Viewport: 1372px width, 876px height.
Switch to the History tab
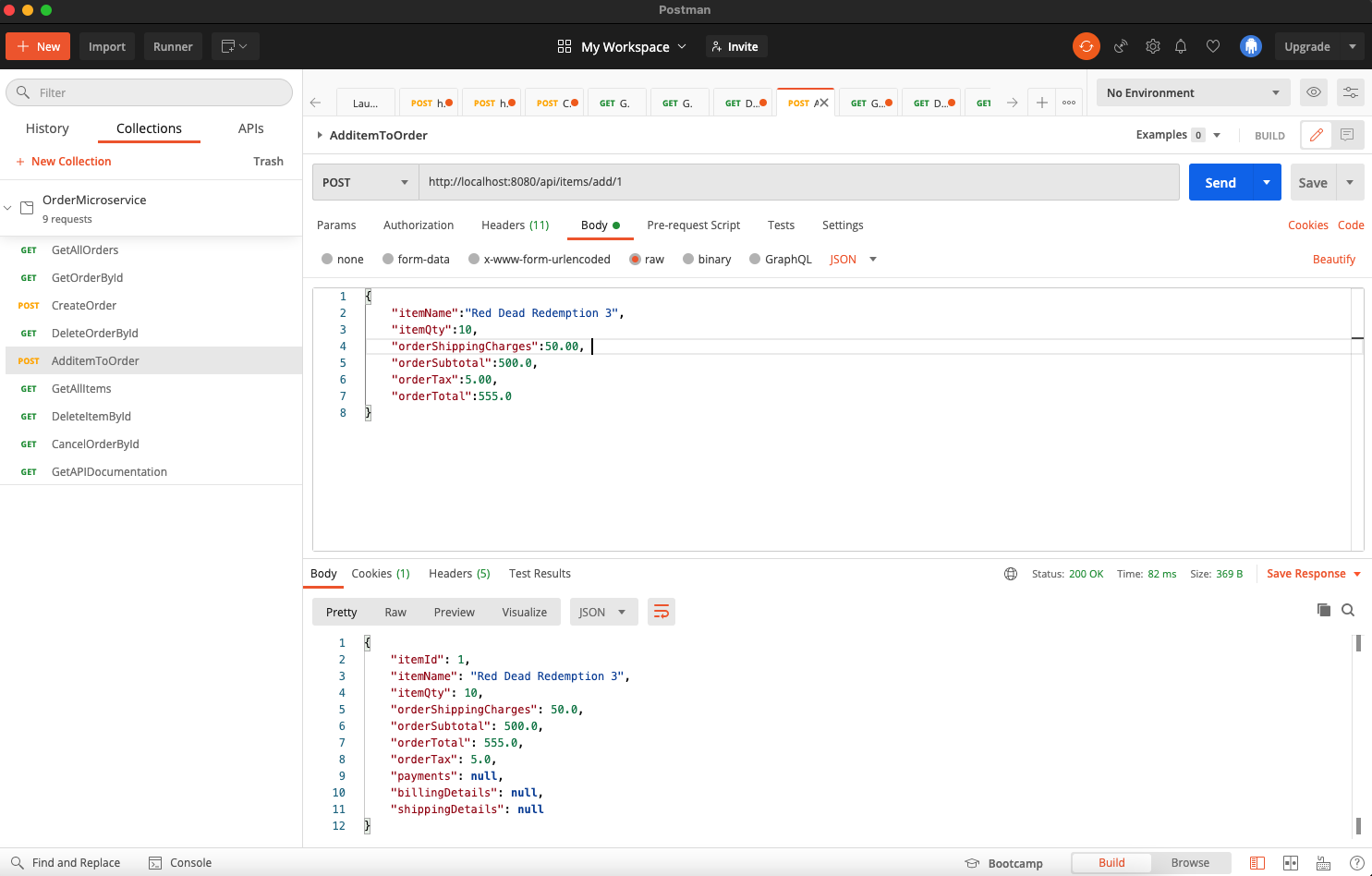click(x=47, y=128)
